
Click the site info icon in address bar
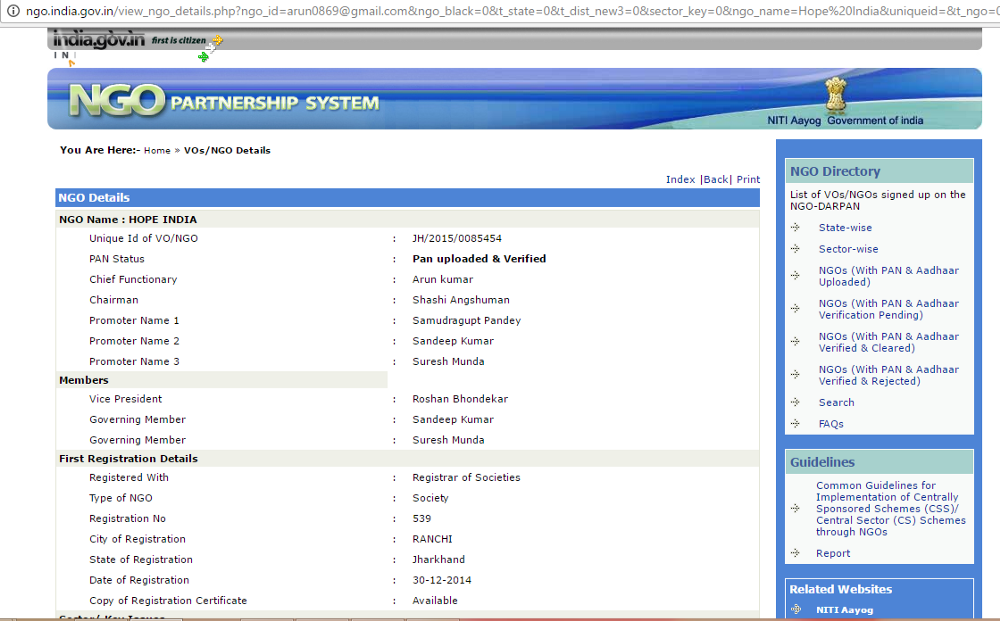(13, 11)
